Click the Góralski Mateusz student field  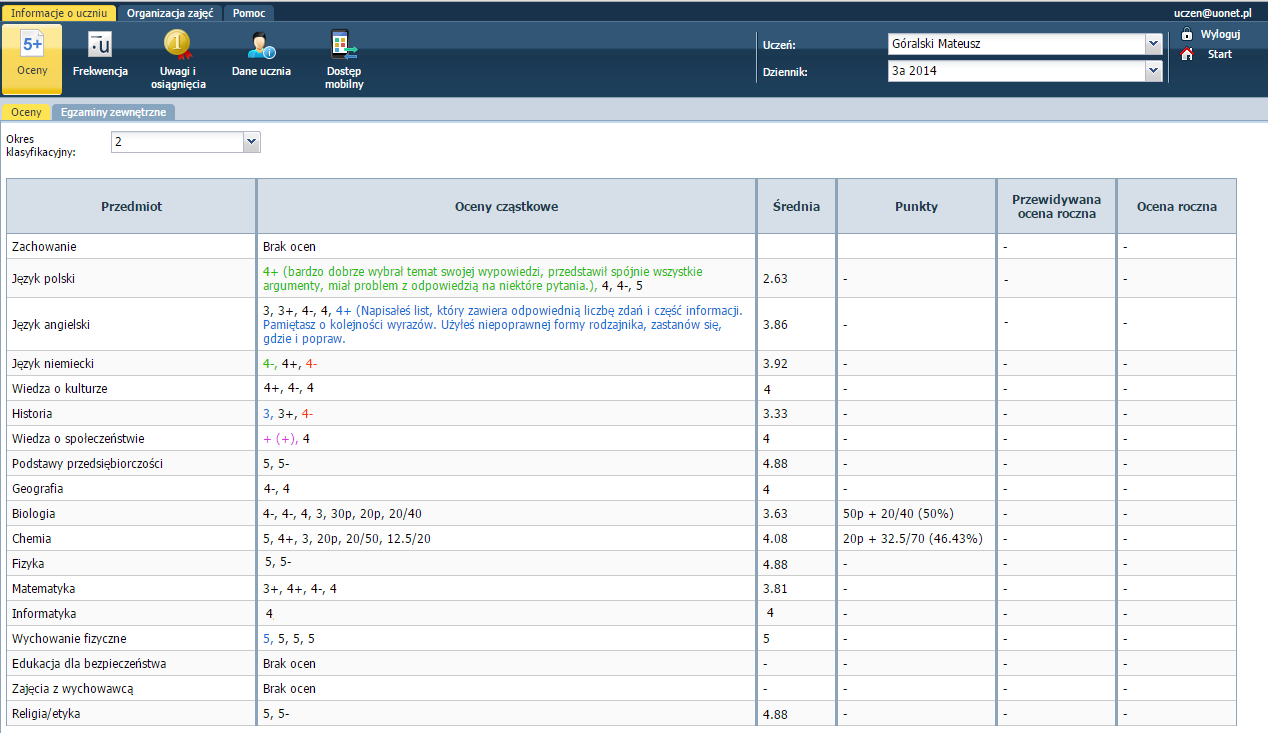(x=1016, y=44)
